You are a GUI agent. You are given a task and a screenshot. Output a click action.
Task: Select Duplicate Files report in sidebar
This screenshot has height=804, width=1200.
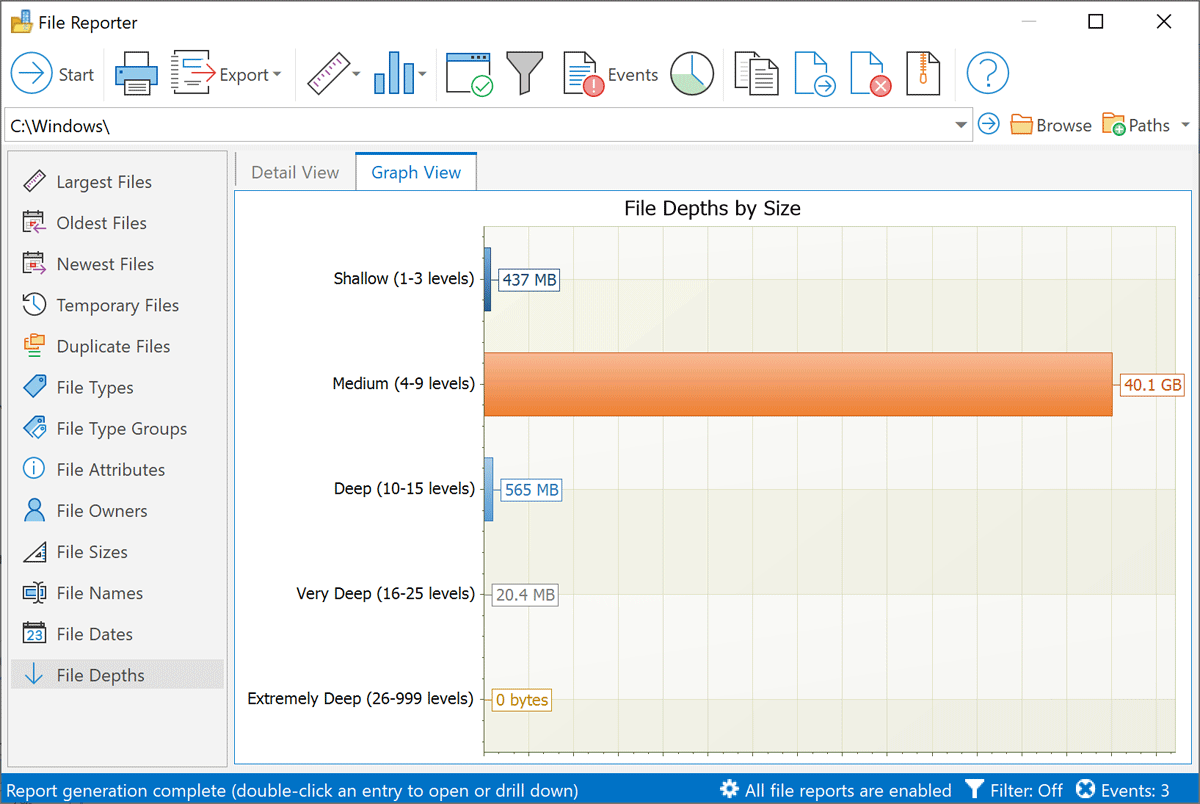113,346
